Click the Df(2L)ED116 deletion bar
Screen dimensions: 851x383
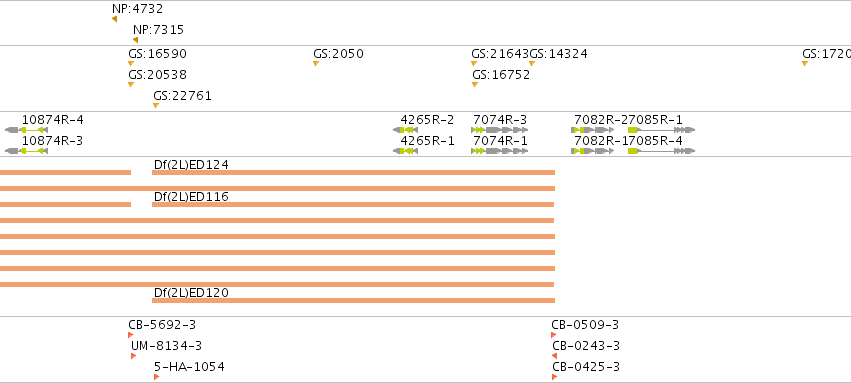353,205
